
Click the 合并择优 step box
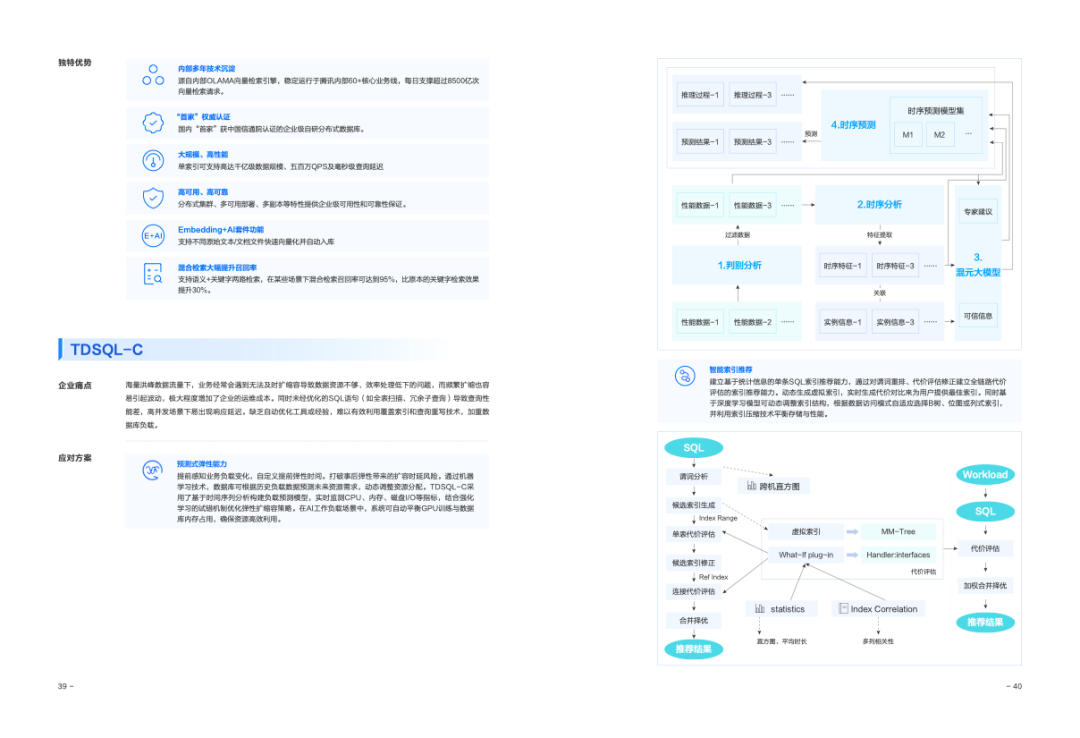point(694,620)
